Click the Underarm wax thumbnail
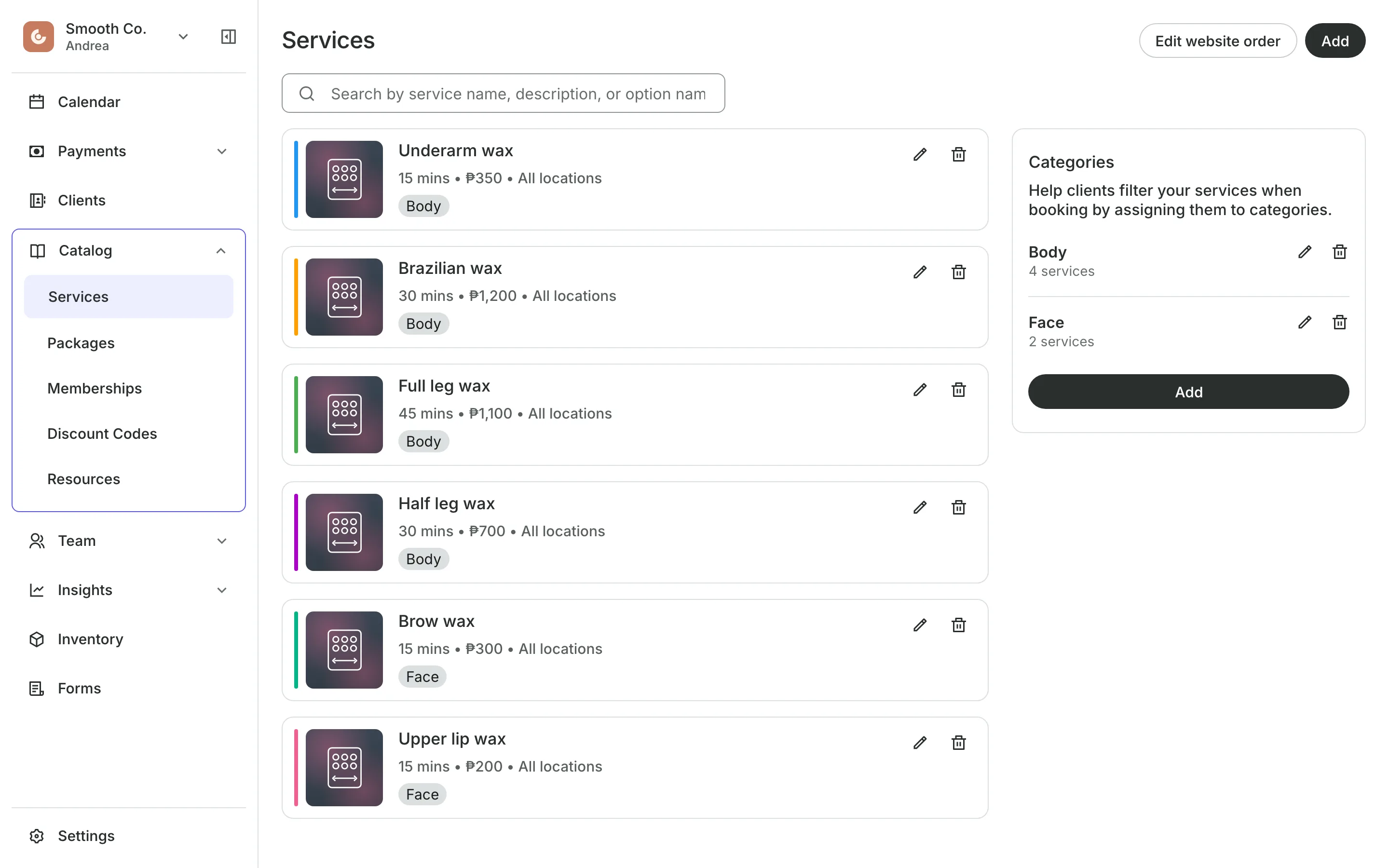The height and width of the screenshot is (868, 1389). [344, 179]
